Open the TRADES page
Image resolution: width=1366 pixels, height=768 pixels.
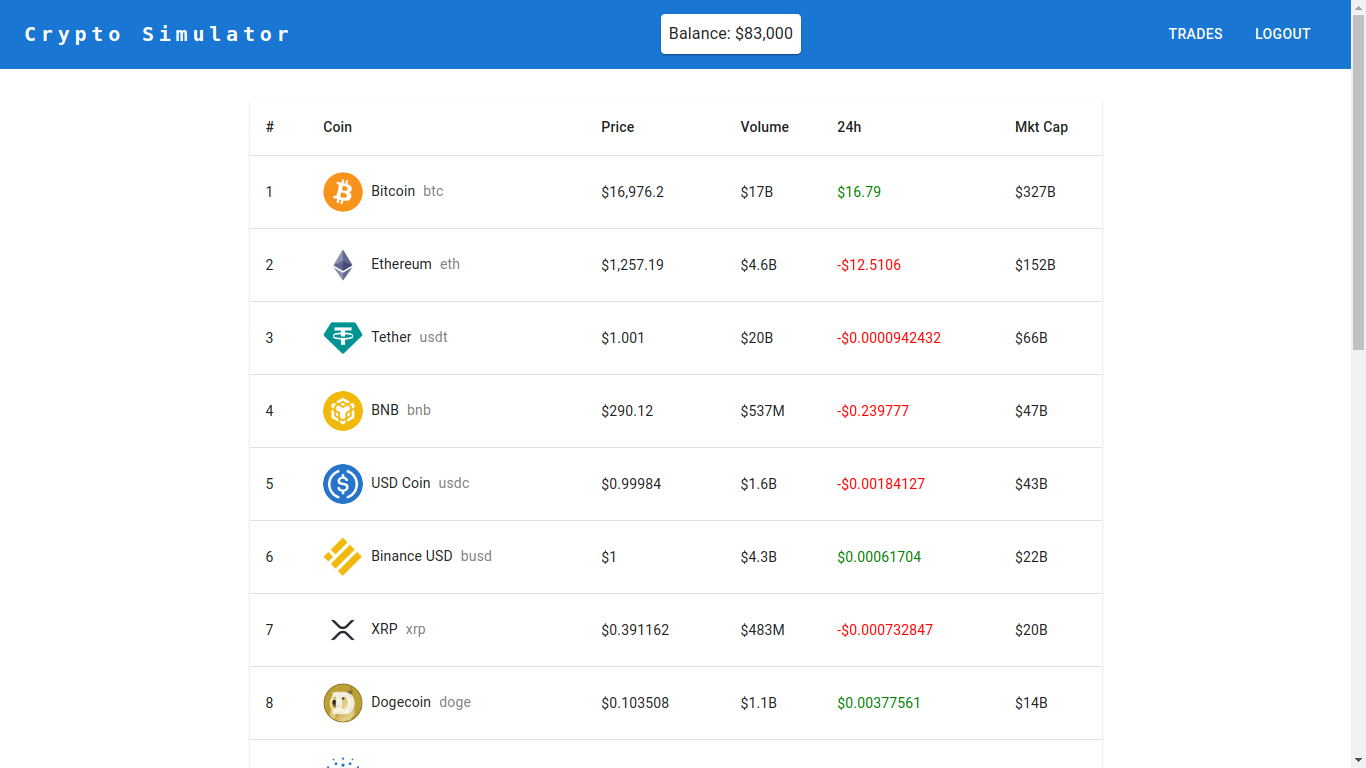click(x=1195, y=33)
